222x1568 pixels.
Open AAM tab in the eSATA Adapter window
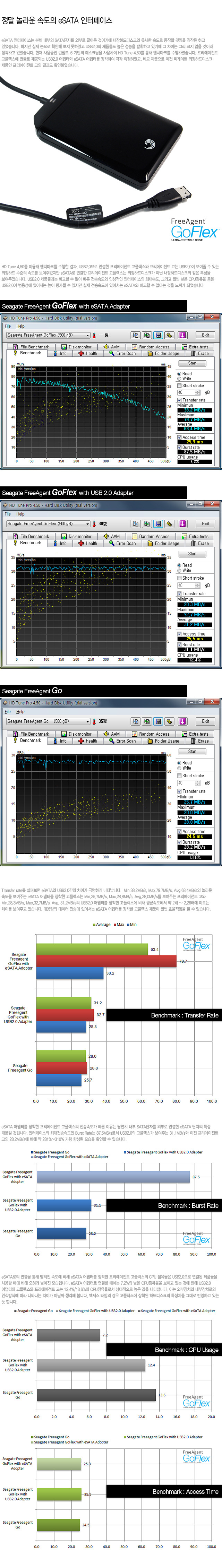coord(111,347)
